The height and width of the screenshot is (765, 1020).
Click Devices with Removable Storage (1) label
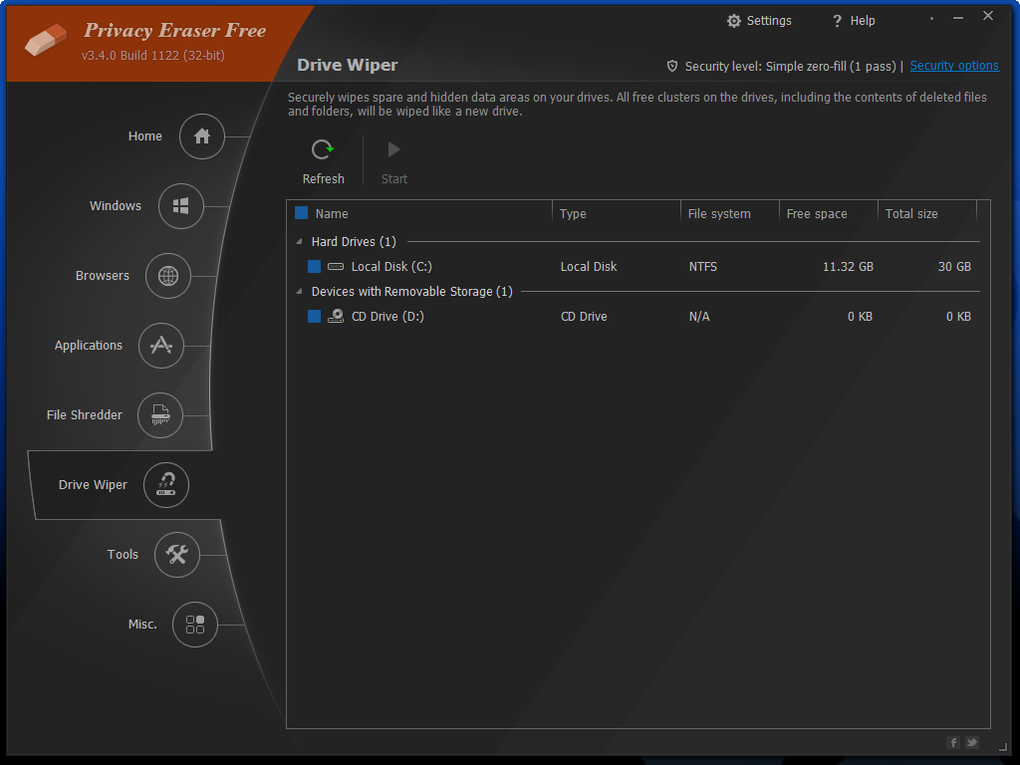click(412, 291)
